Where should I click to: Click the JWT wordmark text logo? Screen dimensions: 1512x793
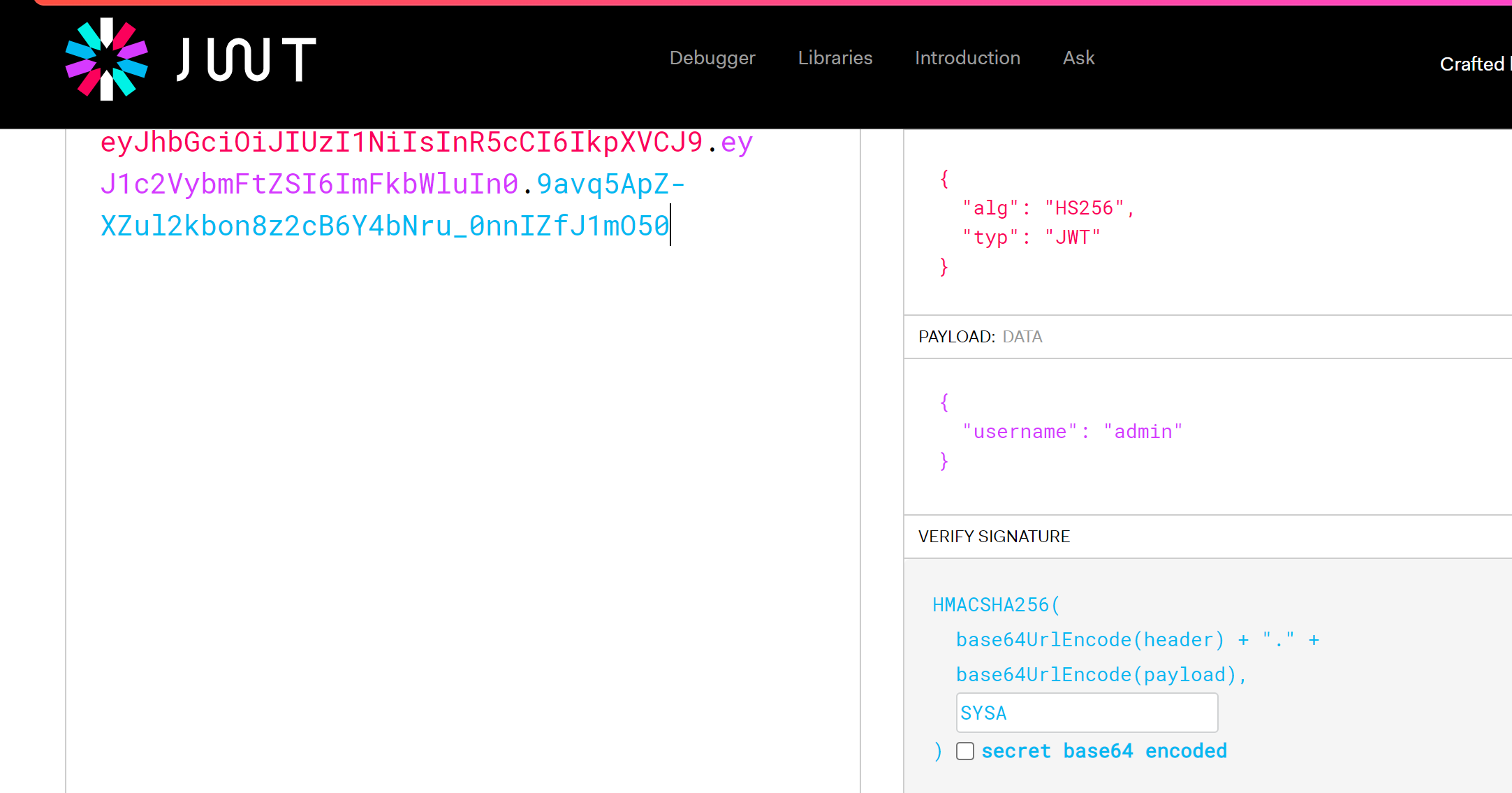point(247,59)
